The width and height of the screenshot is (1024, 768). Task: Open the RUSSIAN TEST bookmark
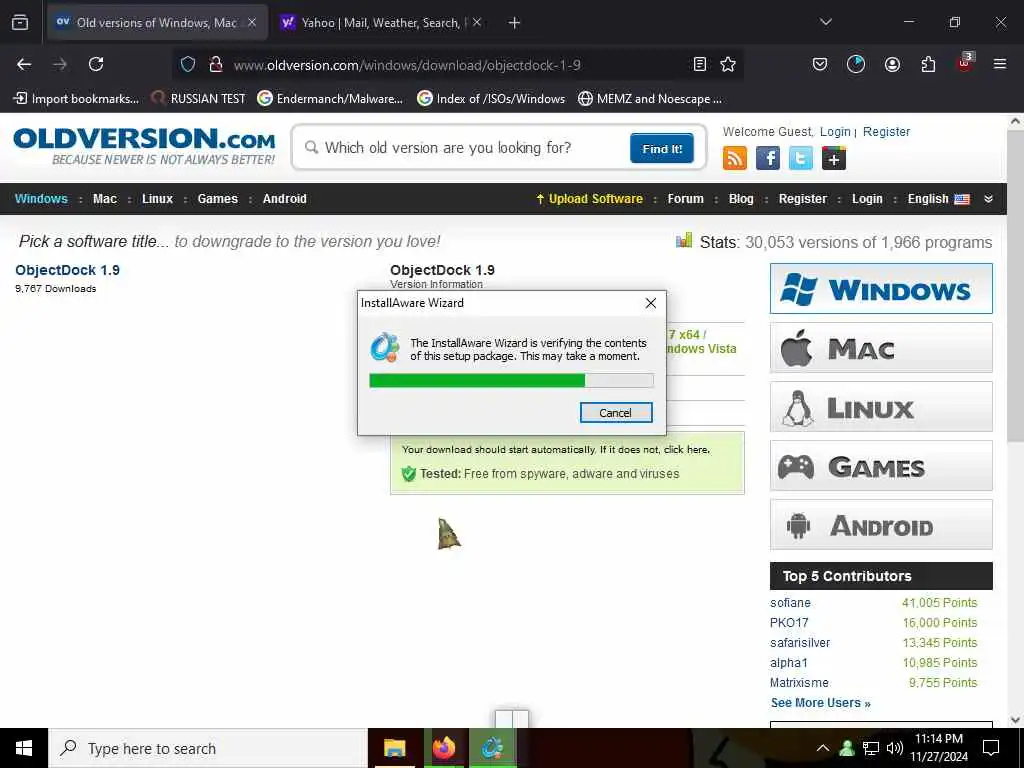(x=199, y=99)
